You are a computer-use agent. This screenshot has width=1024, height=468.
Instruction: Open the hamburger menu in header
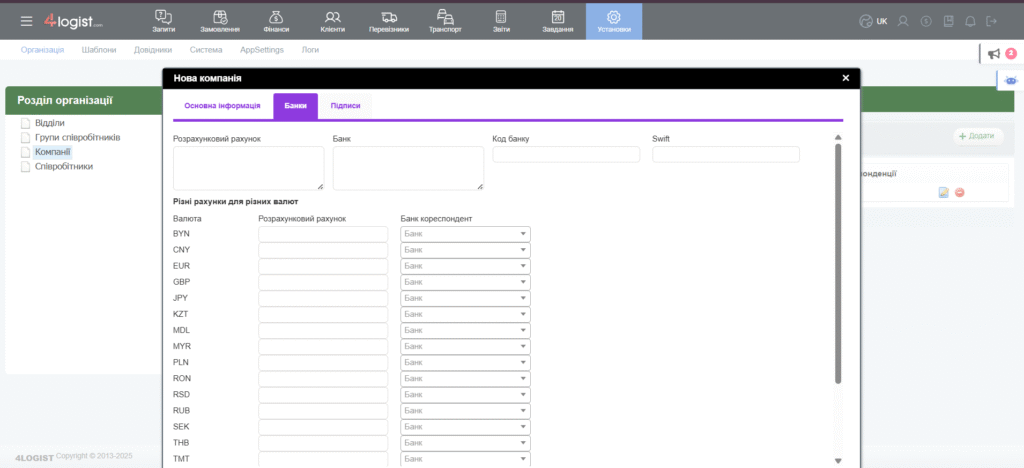(26, 21)
